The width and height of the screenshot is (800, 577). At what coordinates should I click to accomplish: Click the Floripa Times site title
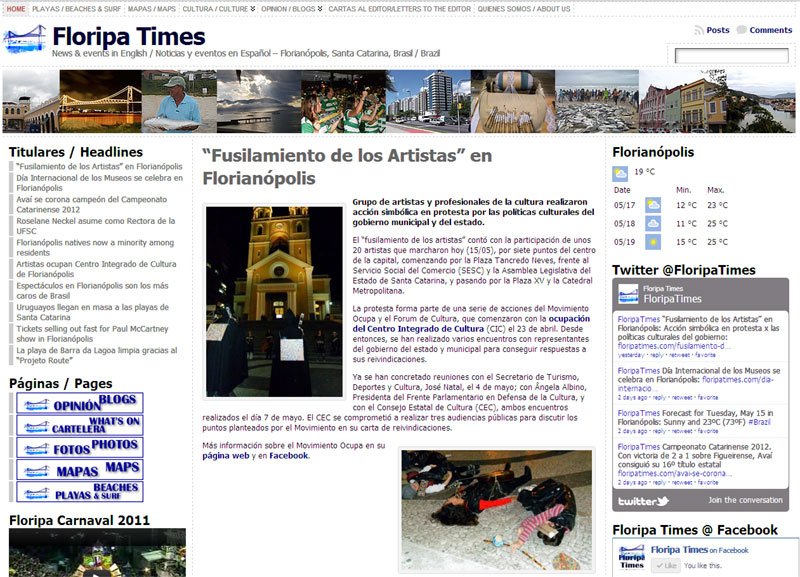(x=129, y=37)
